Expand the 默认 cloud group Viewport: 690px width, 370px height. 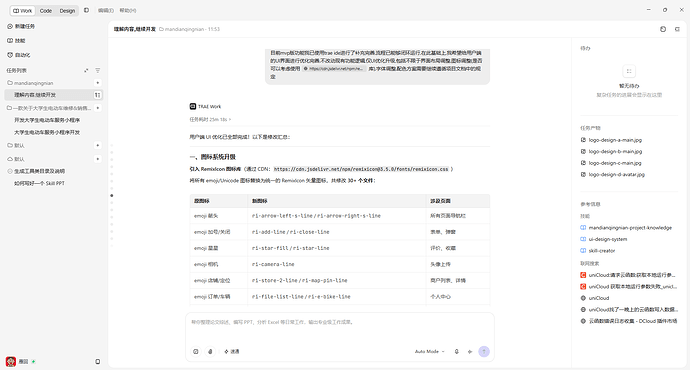[x=16, y=159]
